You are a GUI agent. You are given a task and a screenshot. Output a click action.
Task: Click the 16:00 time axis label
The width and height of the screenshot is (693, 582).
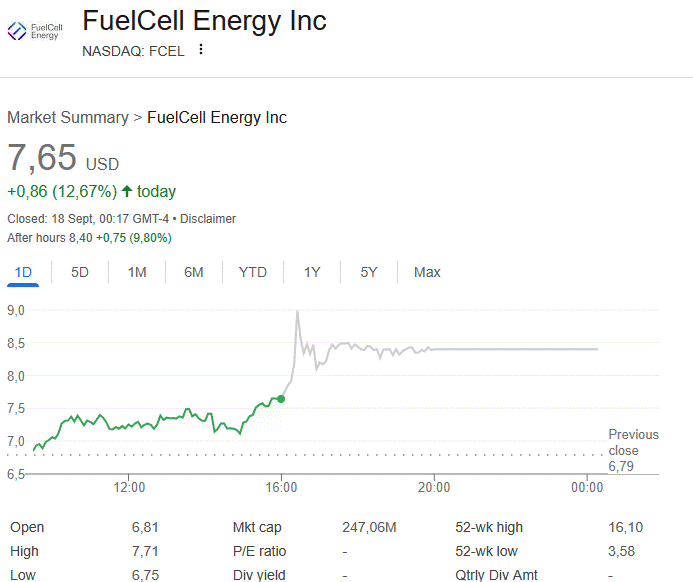point(281,487)
